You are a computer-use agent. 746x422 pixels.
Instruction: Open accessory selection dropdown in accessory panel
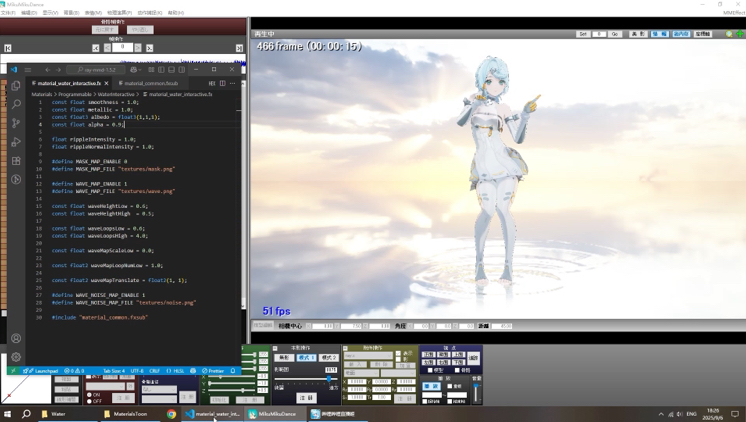coord(368,356)
